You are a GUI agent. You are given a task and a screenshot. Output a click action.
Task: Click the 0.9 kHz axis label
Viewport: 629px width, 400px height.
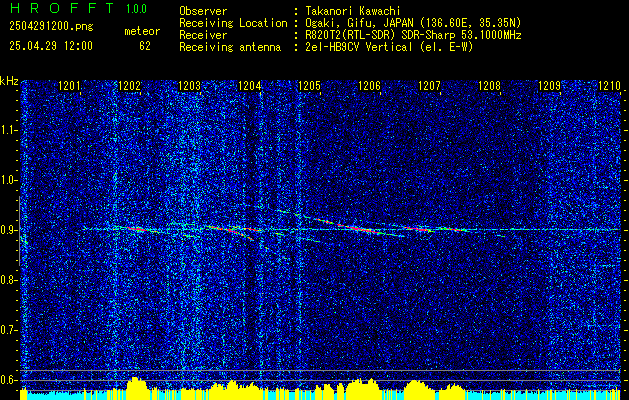tap(8, 230)
